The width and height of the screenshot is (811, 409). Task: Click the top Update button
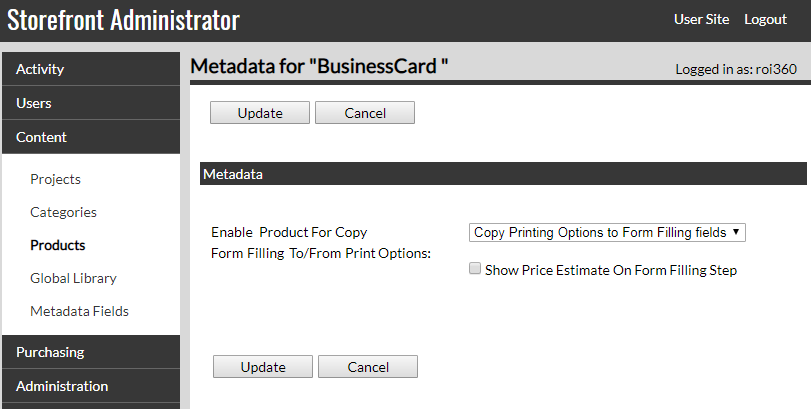[x=260, y=113]
